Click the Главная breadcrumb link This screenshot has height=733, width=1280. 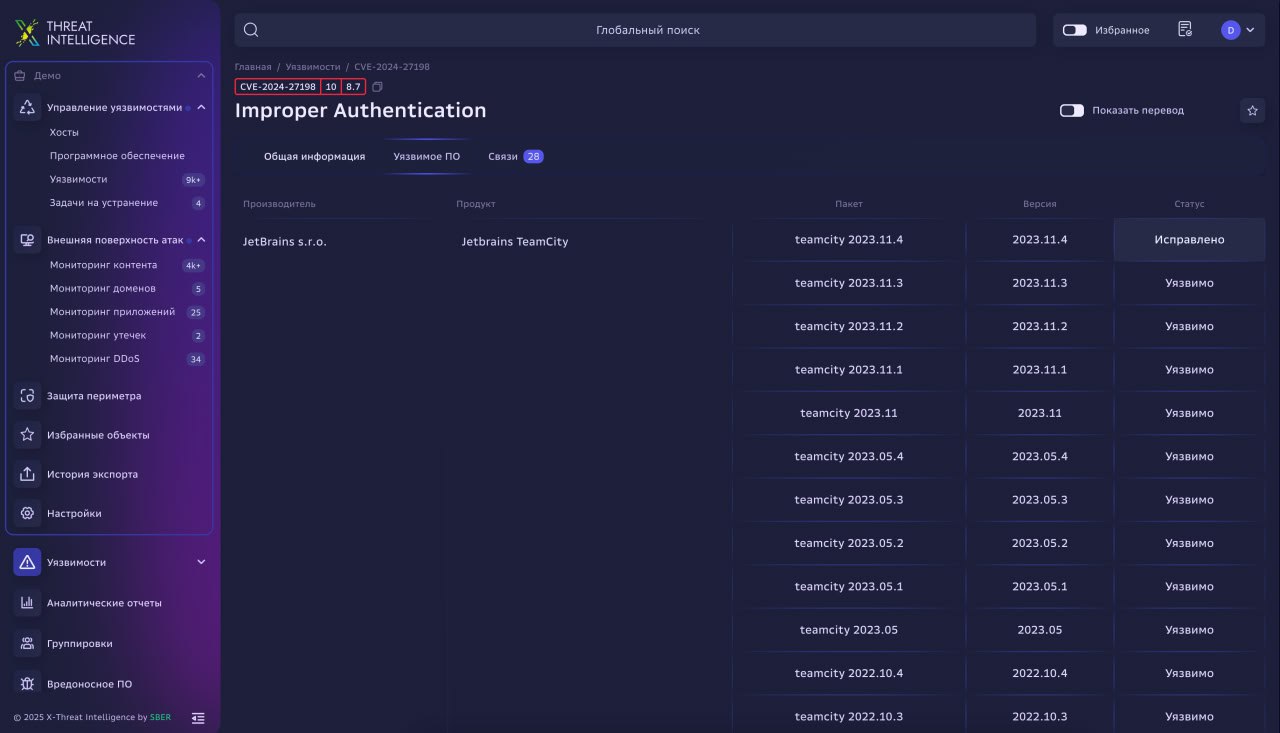click(253, 66)
